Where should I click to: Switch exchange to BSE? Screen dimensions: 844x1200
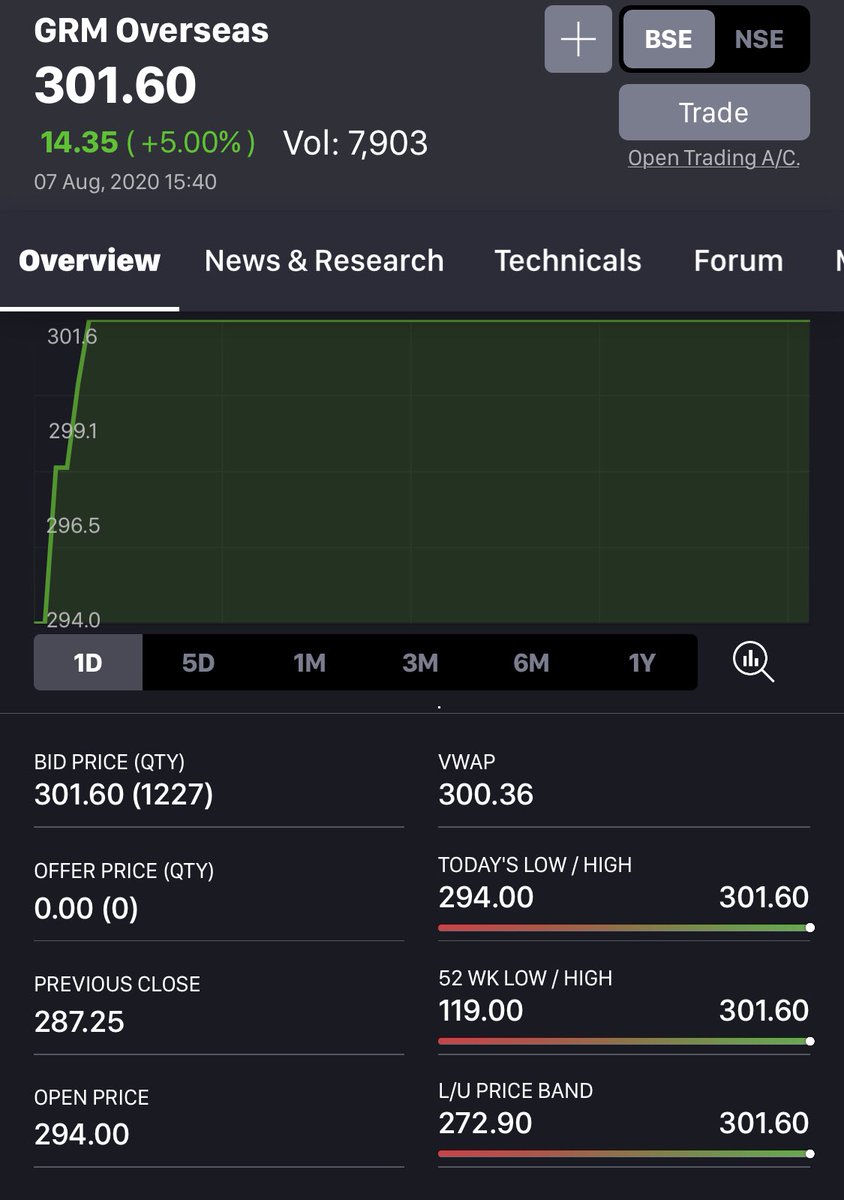pyautogui.click(x=669, y=39)
